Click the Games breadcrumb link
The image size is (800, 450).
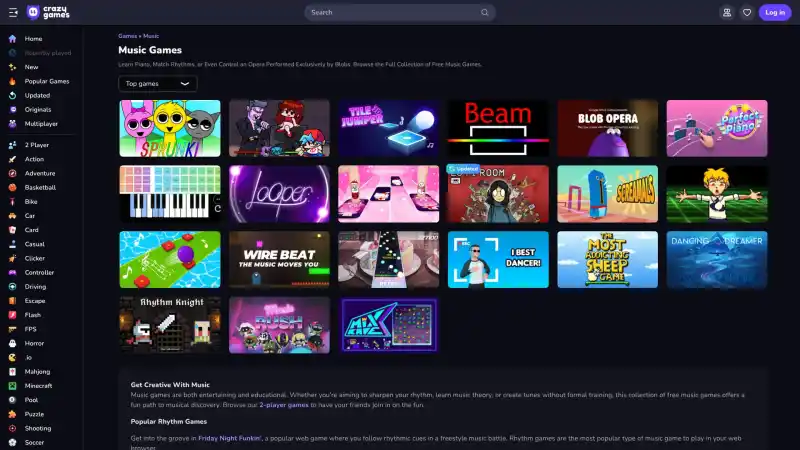pyautogui.click(x=128, y=36)
